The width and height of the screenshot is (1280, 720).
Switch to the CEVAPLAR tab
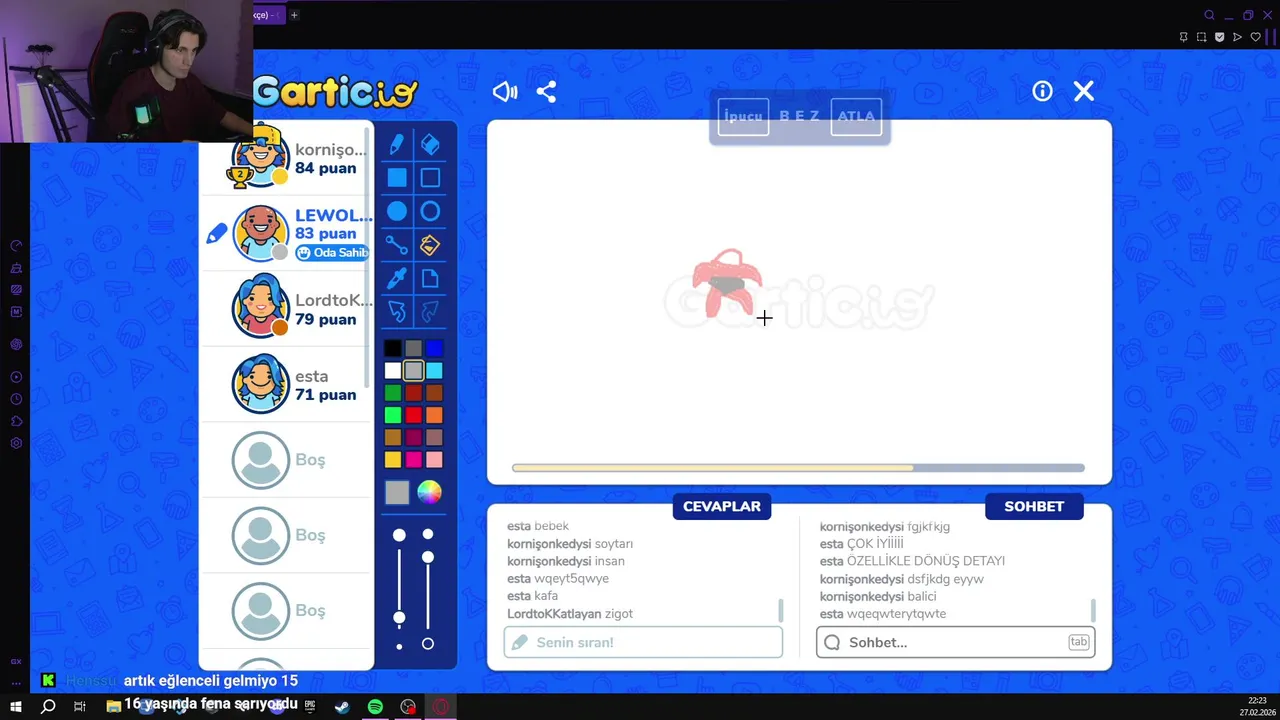point(722,506)
